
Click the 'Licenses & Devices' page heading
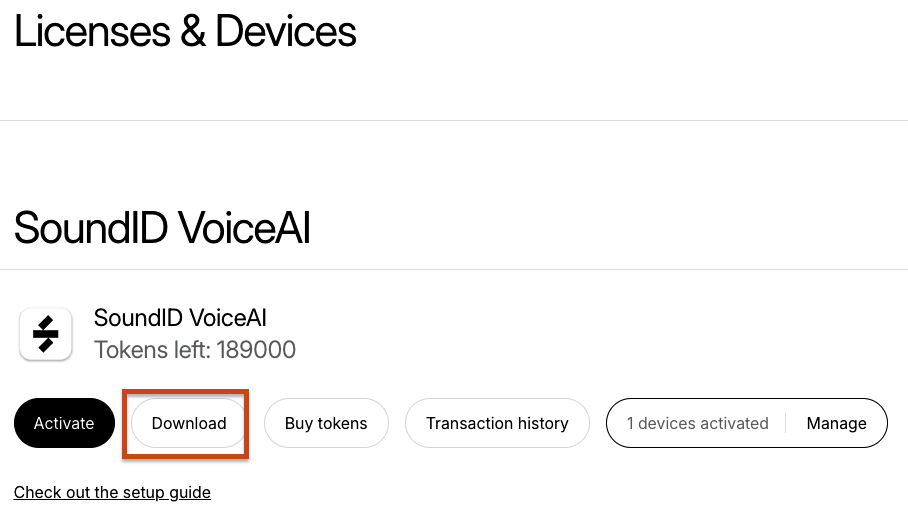(185, 31)
